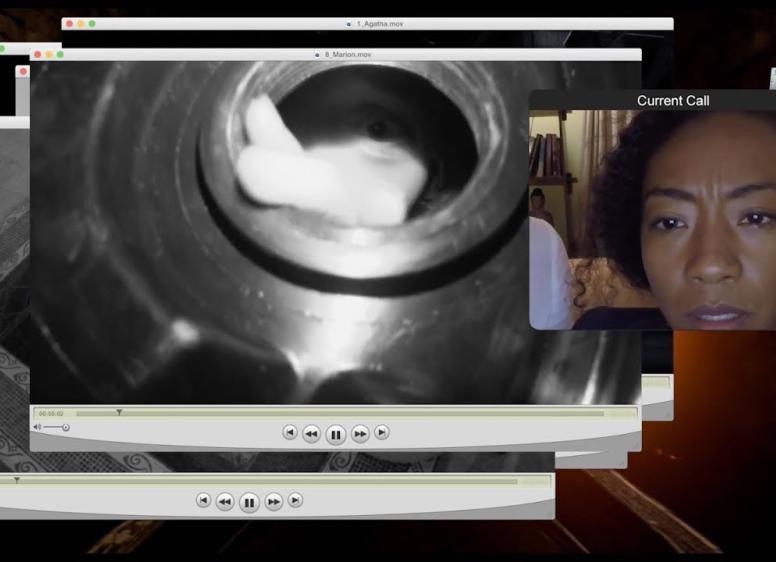Rewind in the lower background player
This screenshot has height=562, width=776.
click(225, 502)
